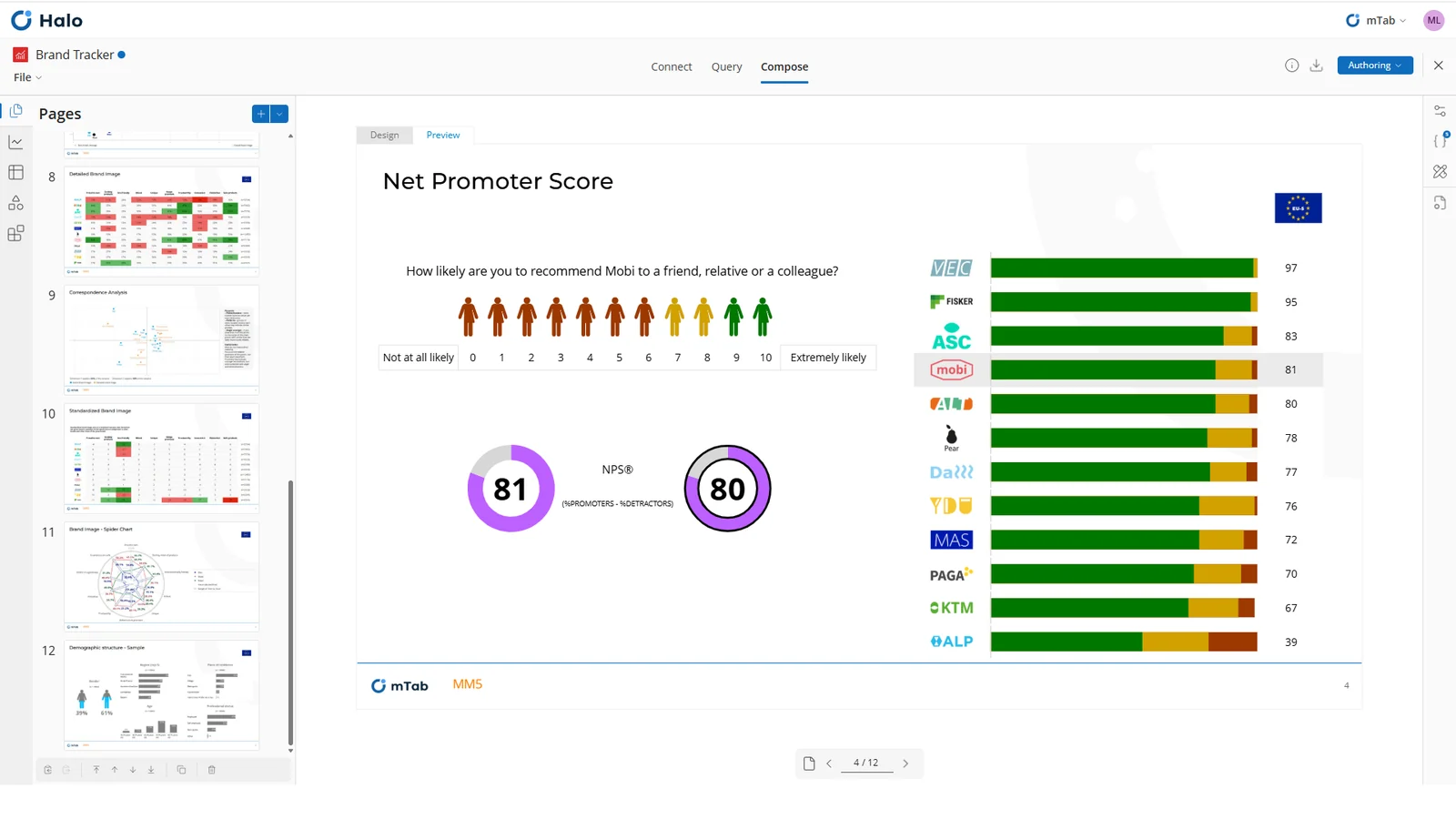
Task: Click the "Extremely likely" scale label
Action: tap(828, 358)
